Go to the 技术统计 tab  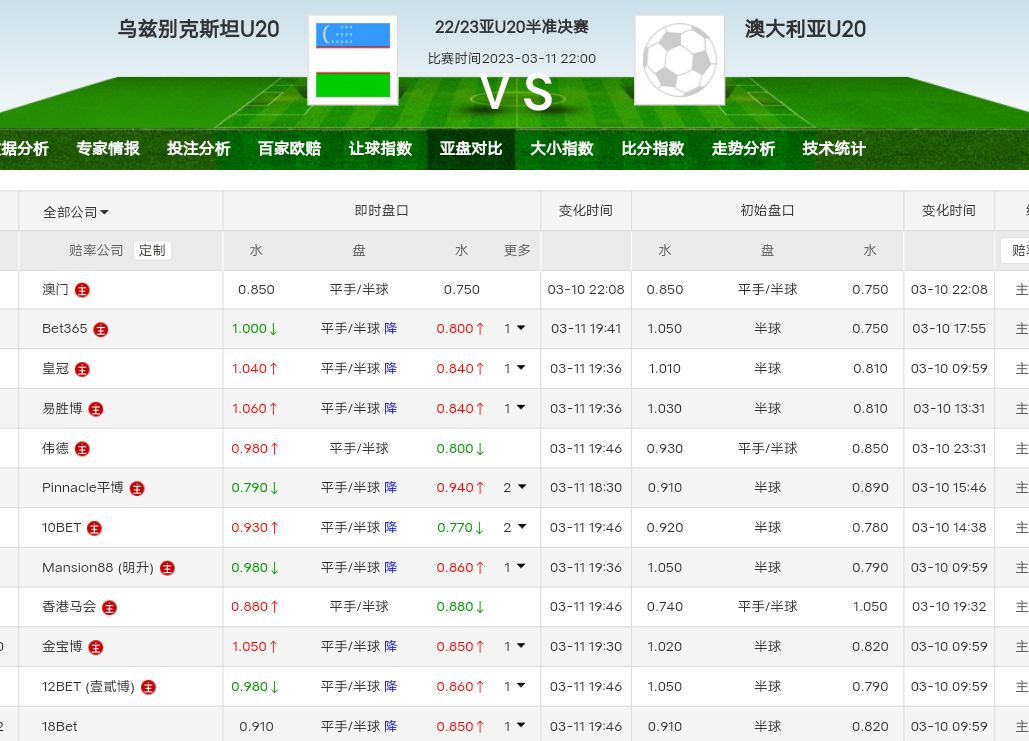click(833, 149)
